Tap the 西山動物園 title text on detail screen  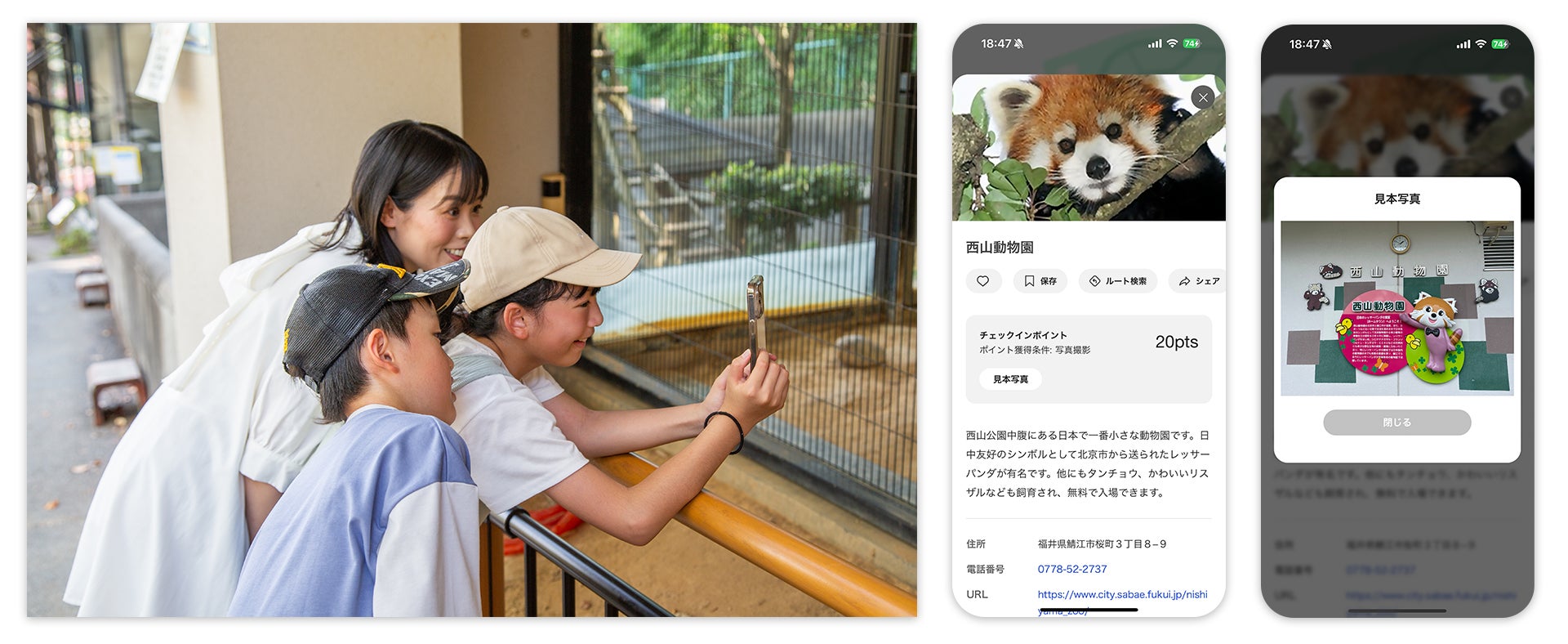point(1000,248)
